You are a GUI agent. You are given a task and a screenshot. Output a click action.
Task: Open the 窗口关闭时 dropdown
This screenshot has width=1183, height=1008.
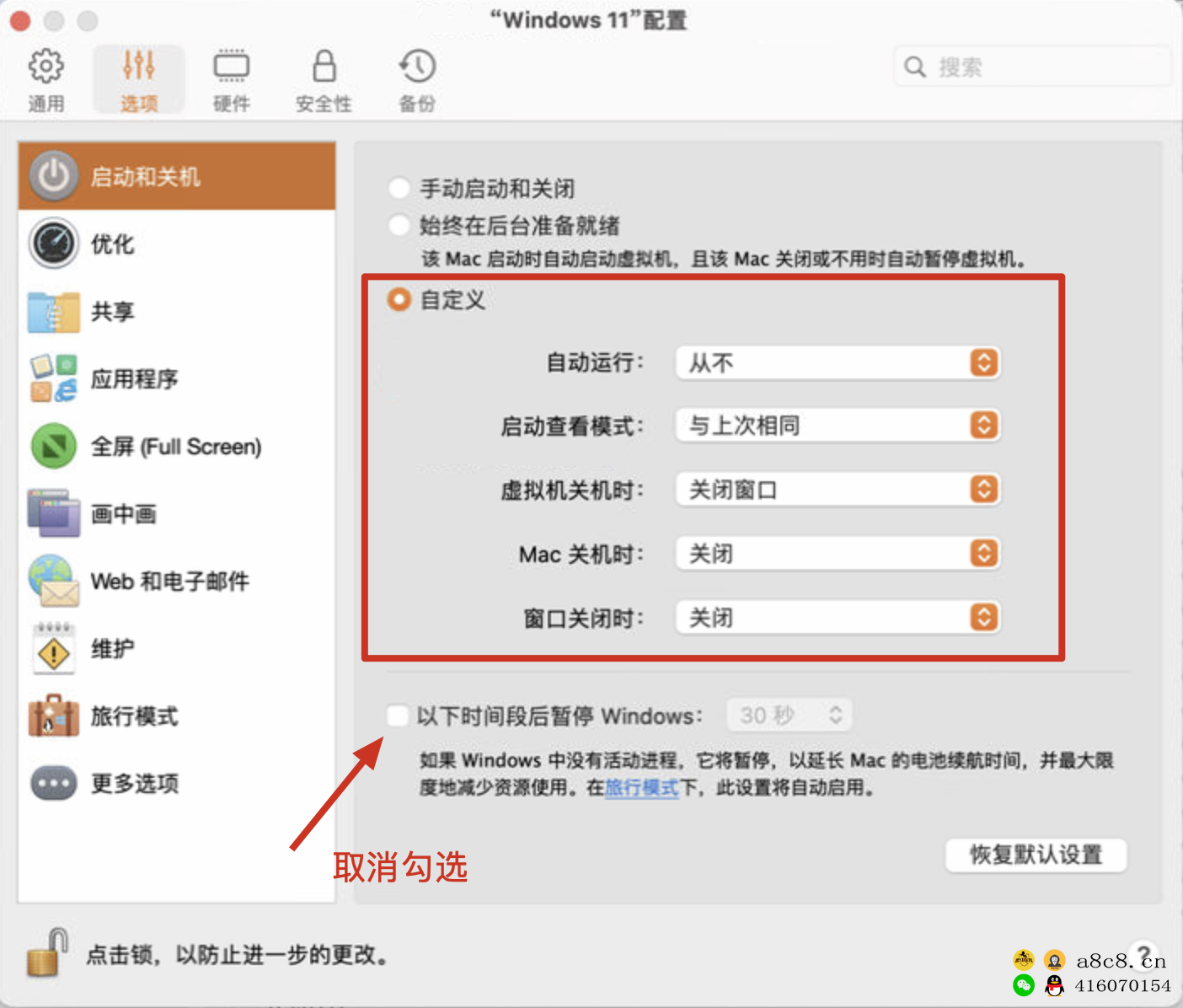[x=838, y=618]
